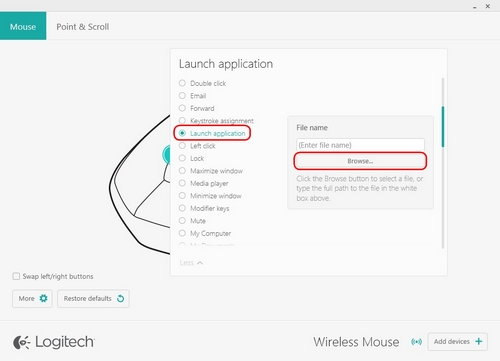This screenshot has width=500, height=361.
Task: Select the My Computer option
Action: pyautogui.click(x=182, y=233)
